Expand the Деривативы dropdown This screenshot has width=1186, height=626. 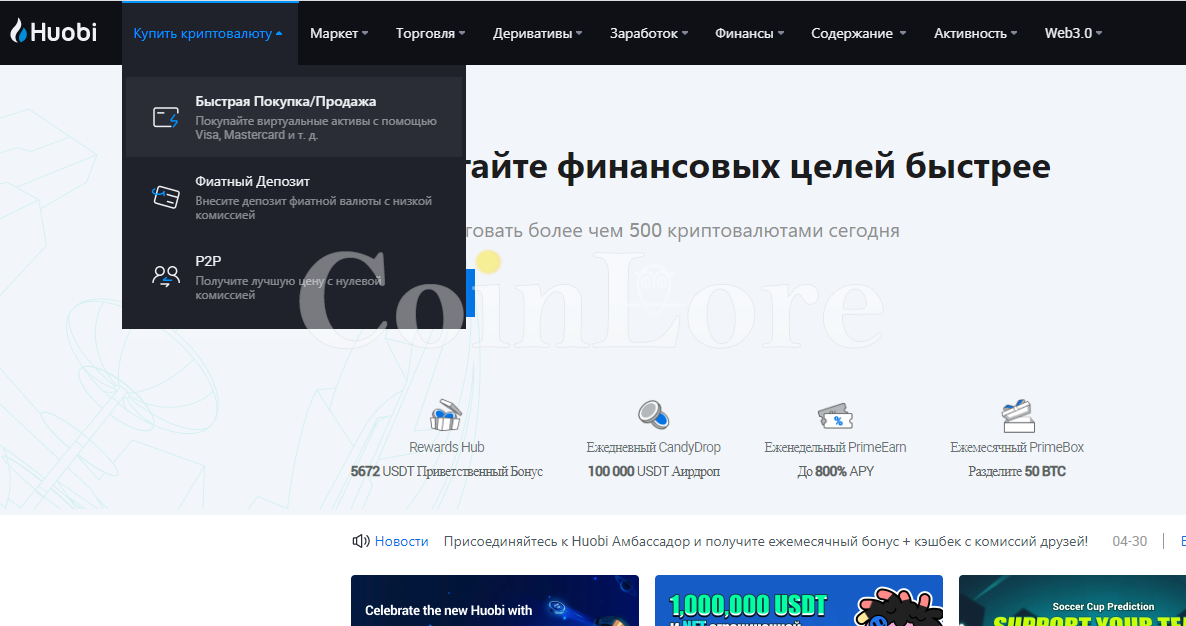tap(538, 33)
